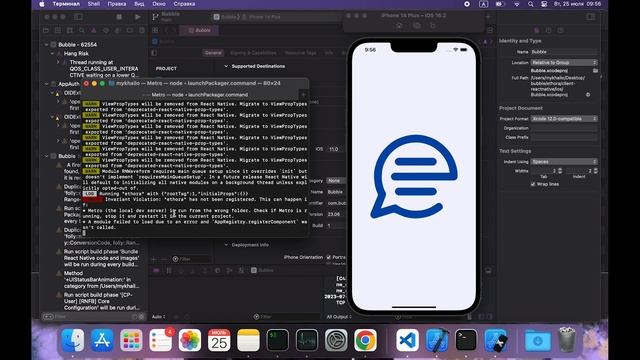
Task: Collapse the Bubble - 62554 tree node
Action: (x=47, y=44)
